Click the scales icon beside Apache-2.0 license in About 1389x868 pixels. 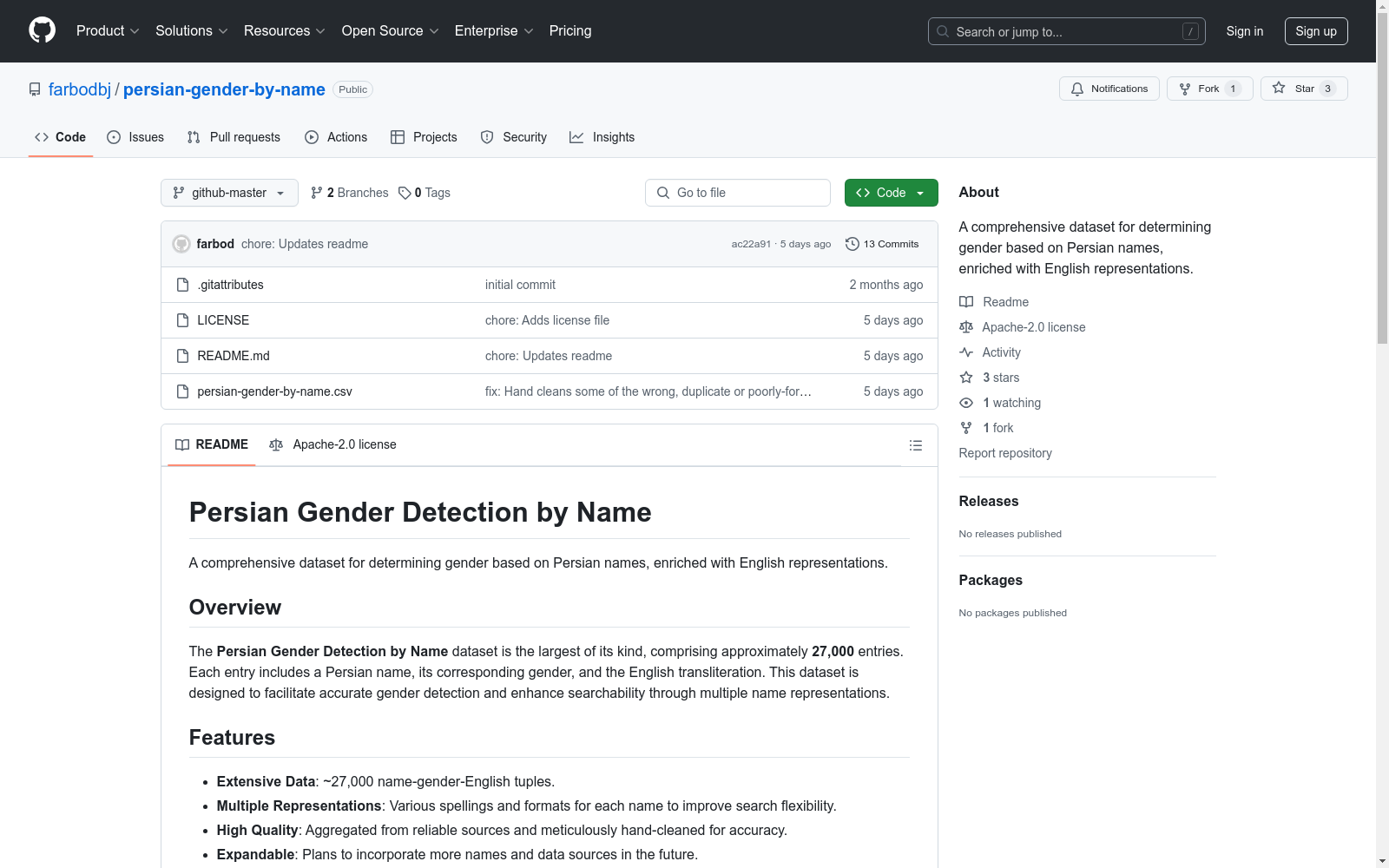(x=966, y=327)
